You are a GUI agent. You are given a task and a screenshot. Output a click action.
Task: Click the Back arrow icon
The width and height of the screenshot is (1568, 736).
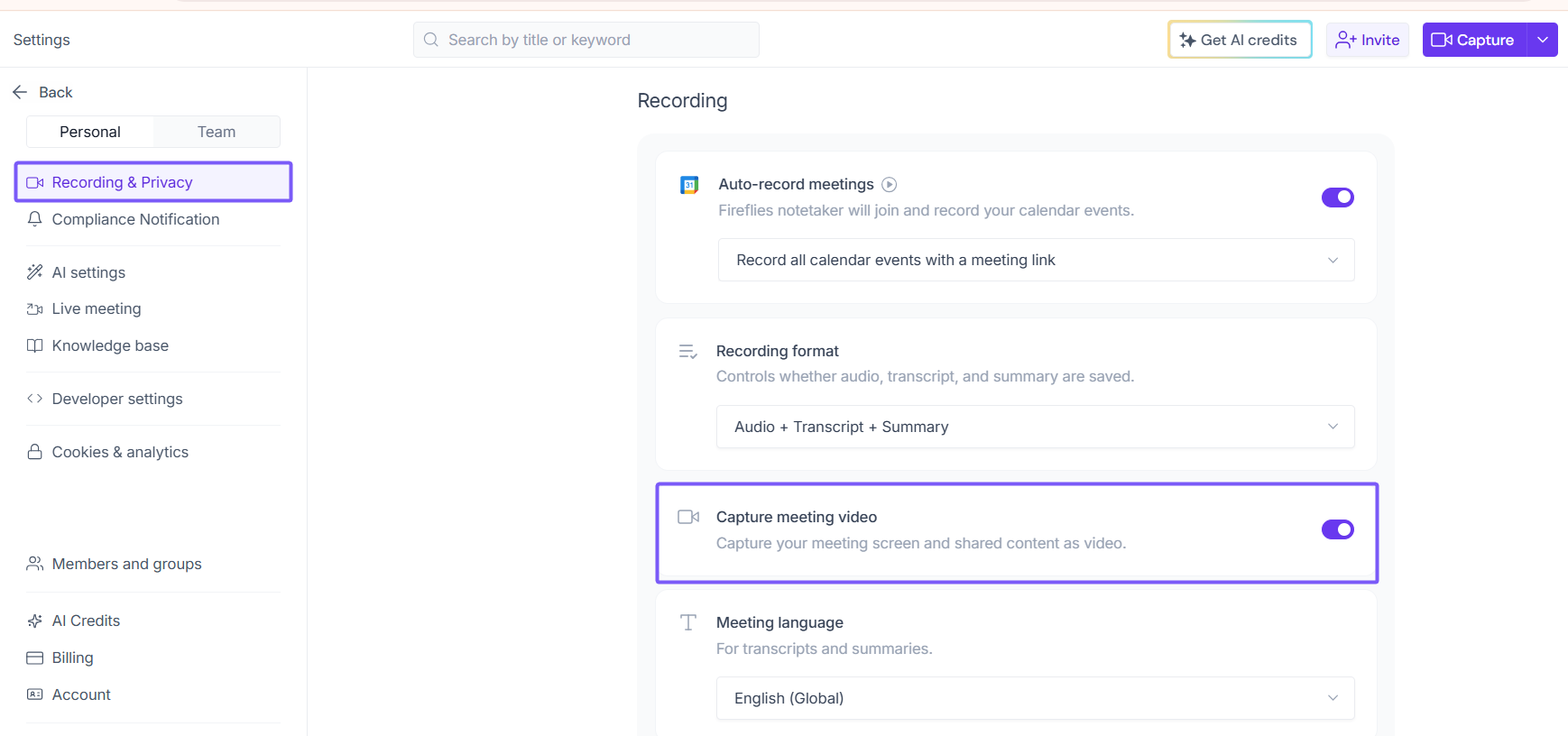pyautogui.click(x=20, y=92)
